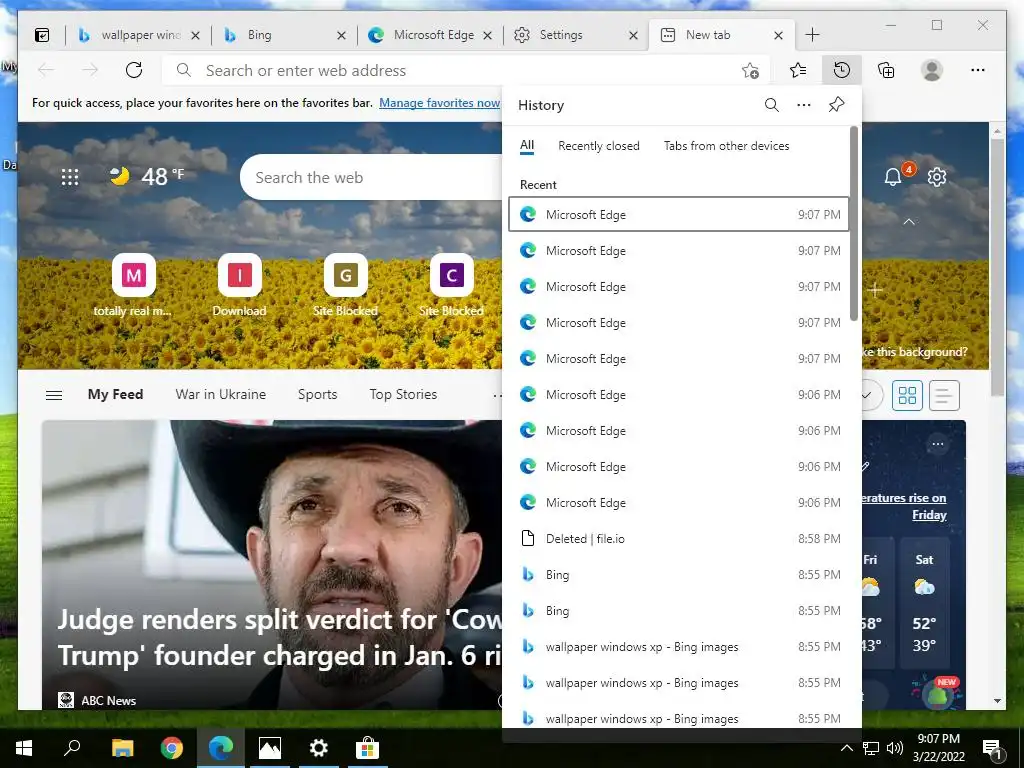
Task: Switch feed to grid layout view
Action: (907, 395)
